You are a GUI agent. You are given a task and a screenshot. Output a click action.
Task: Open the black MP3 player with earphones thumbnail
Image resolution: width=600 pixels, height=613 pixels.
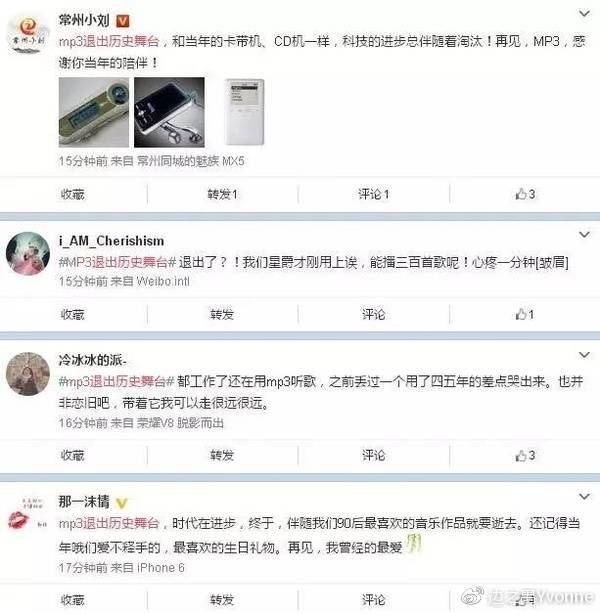169,112
